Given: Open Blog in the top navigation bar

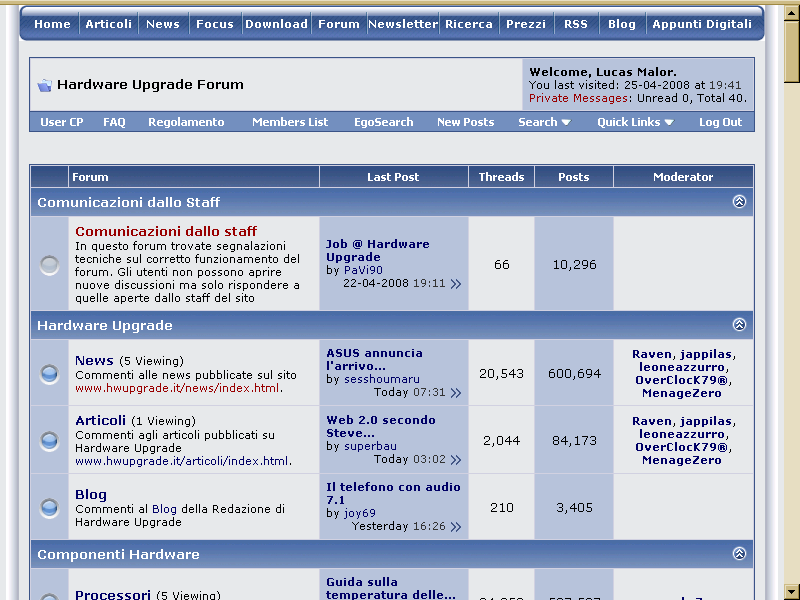Looking at the screenshot, I should click(622, 24).
